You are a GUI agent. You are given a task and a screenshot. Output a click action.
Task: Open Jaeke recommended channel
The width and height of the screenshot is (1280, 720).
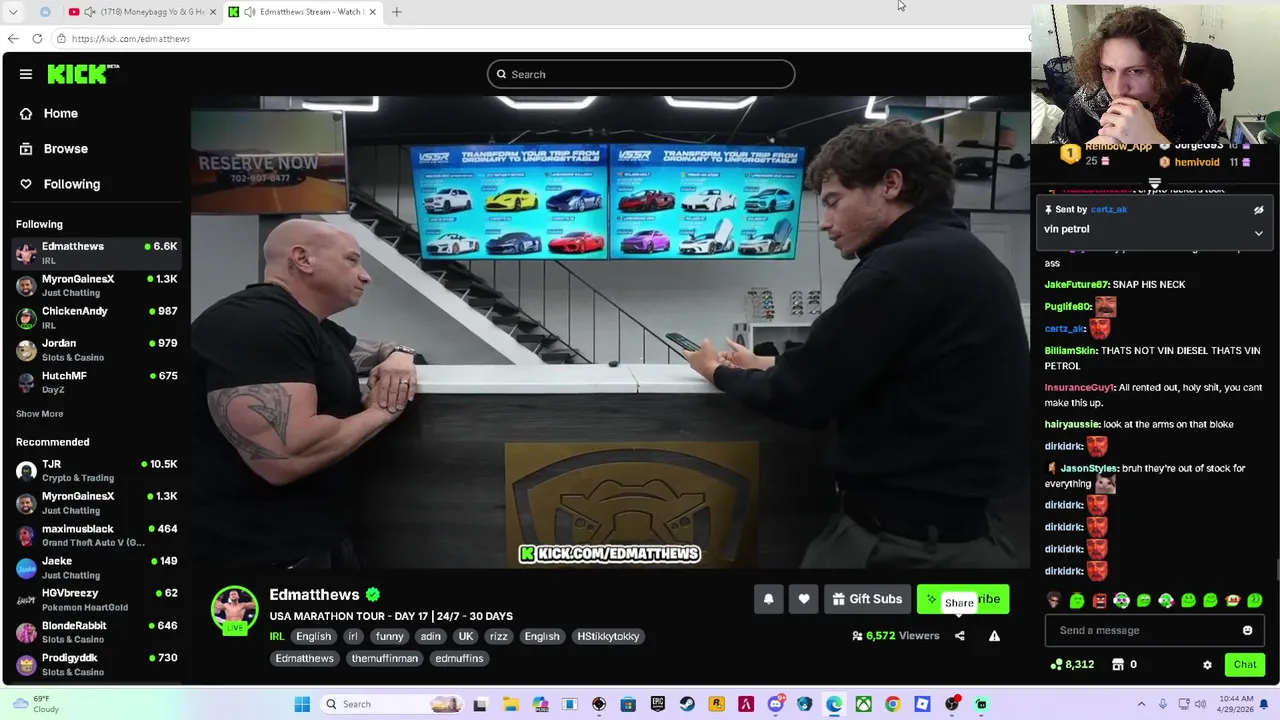pos(96,567)
